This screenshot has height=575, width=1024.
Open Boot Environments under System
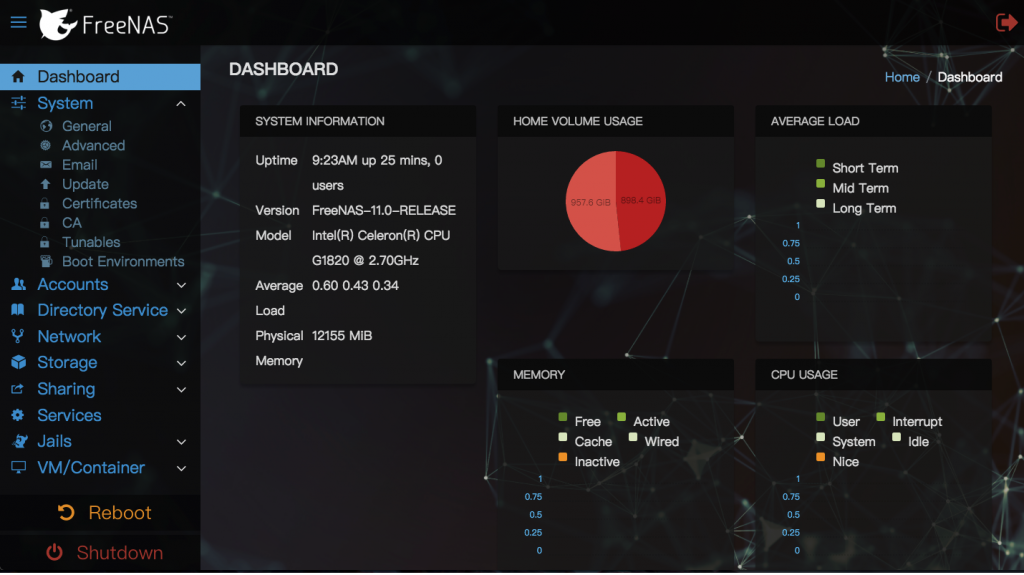[123, 261]
